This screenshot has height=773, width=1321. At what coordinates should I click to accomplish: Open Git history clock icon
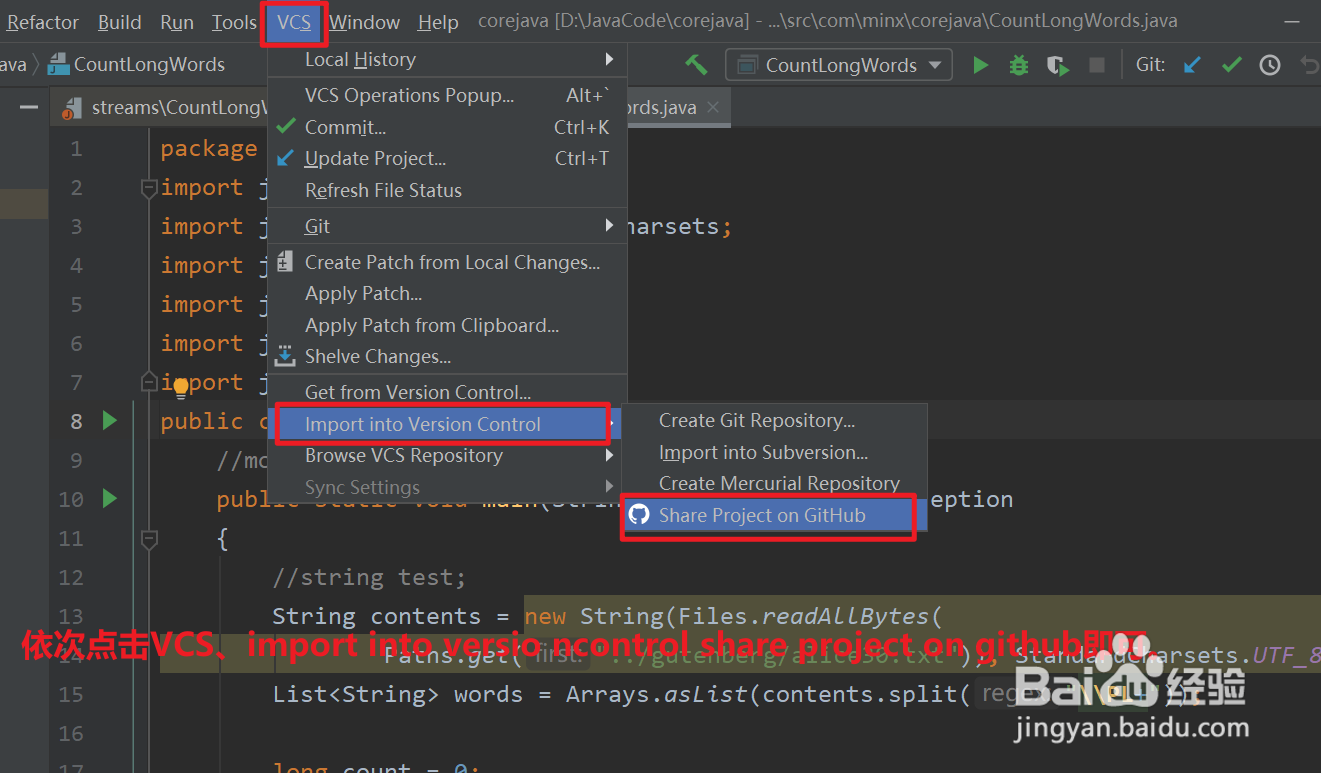[1270, 65]
